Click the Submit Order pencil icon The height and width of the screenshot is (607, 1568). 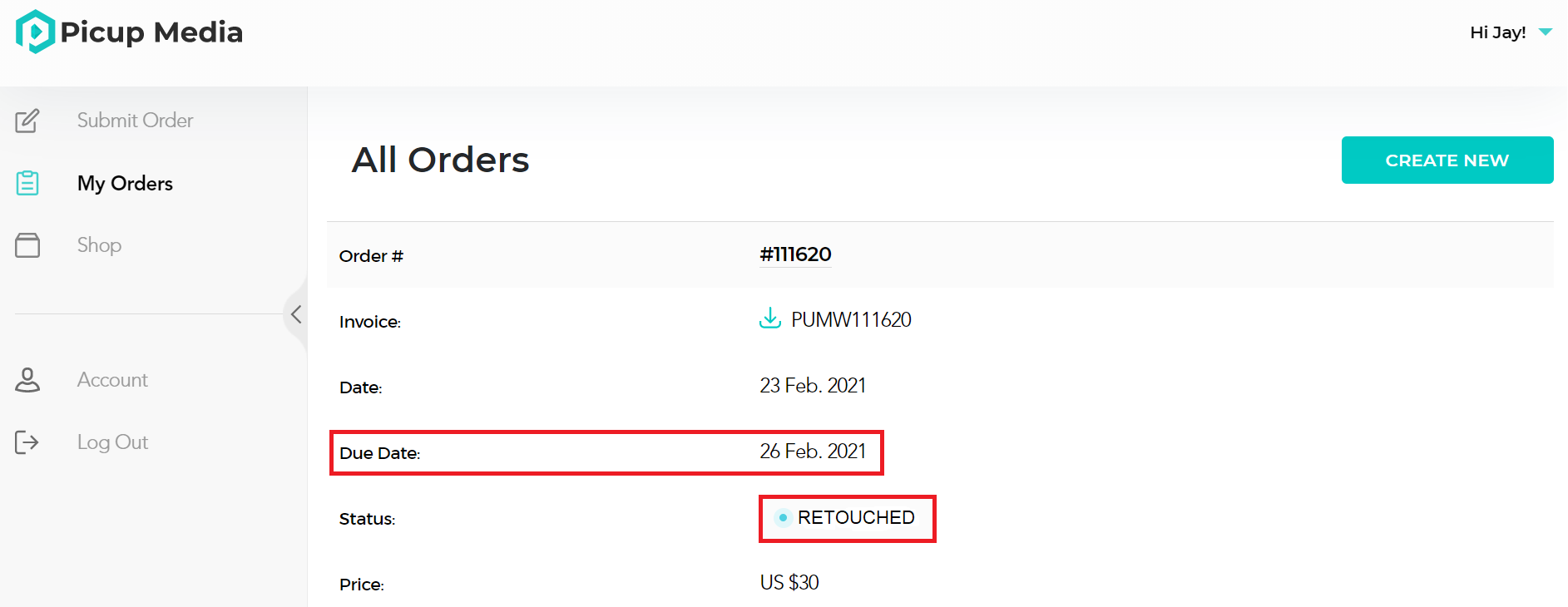(x=27, y=121)
